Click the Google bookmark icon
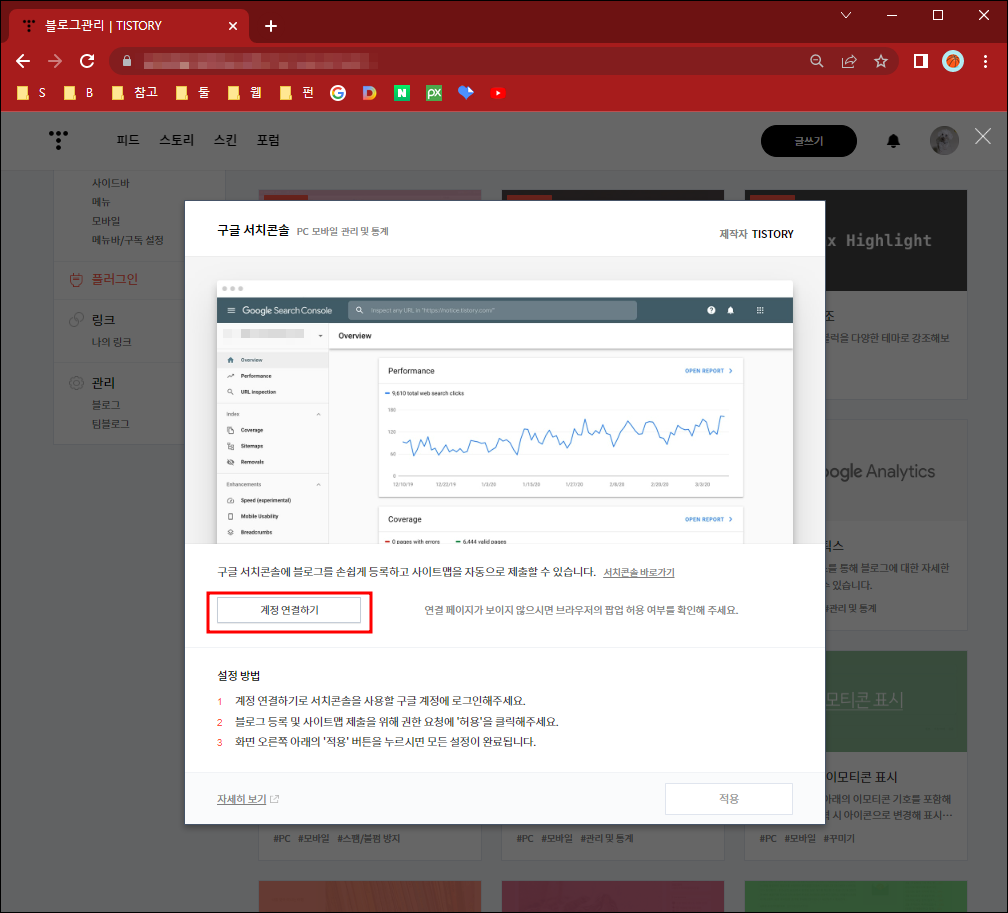The height and width of the screenshot is (913, 1008). click(337, 92)
